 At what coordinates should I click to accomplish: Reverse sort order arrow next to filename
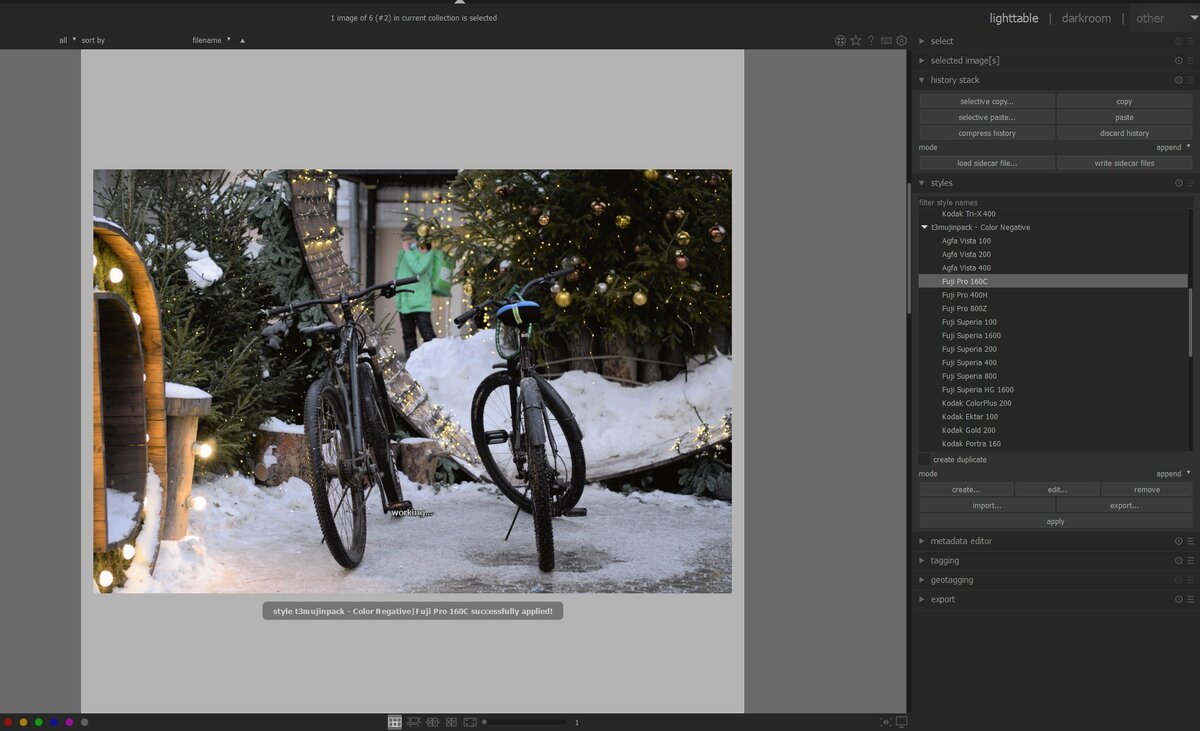point(242,40)
